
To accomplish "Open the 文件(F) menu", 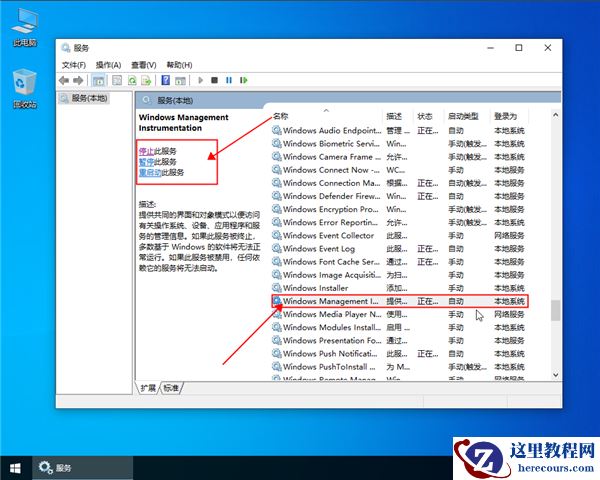I will pos(74,65).
